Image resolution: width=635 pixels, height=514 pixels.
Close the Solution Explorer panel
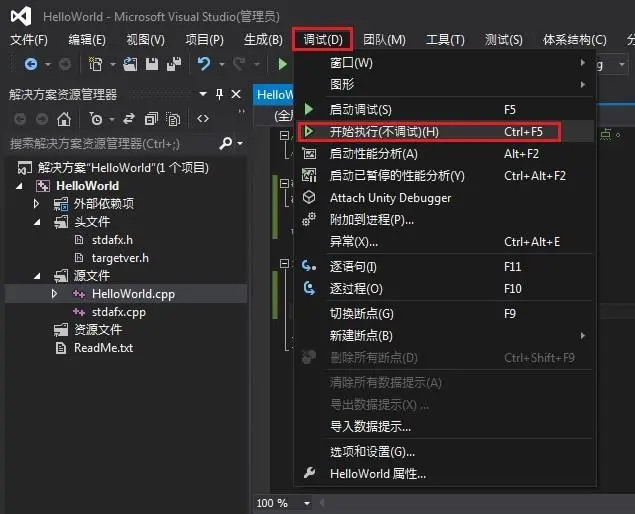[236, 94]
